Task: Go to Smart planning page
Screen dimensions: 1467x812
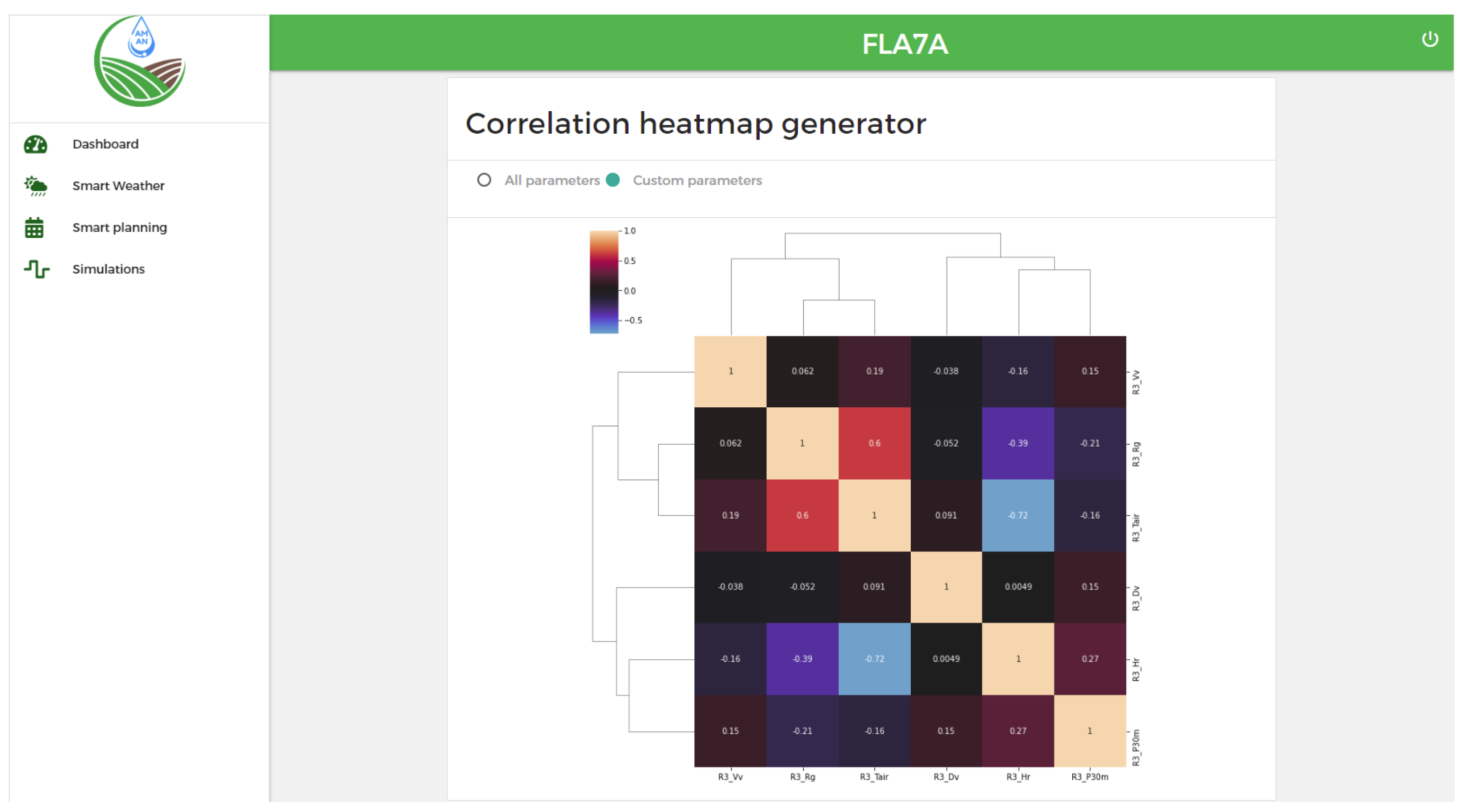Action: pos(120,228)
